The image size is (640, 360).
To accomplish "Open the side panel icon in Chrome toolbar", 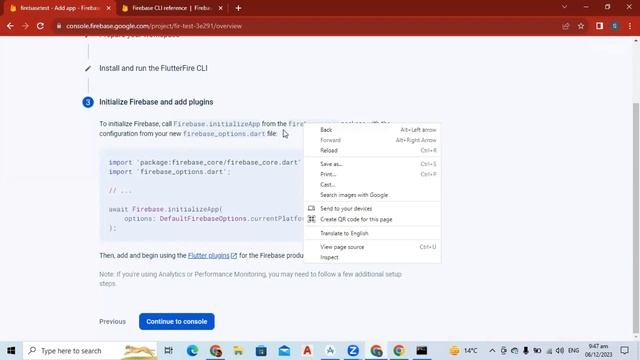I will pos(599,26).
